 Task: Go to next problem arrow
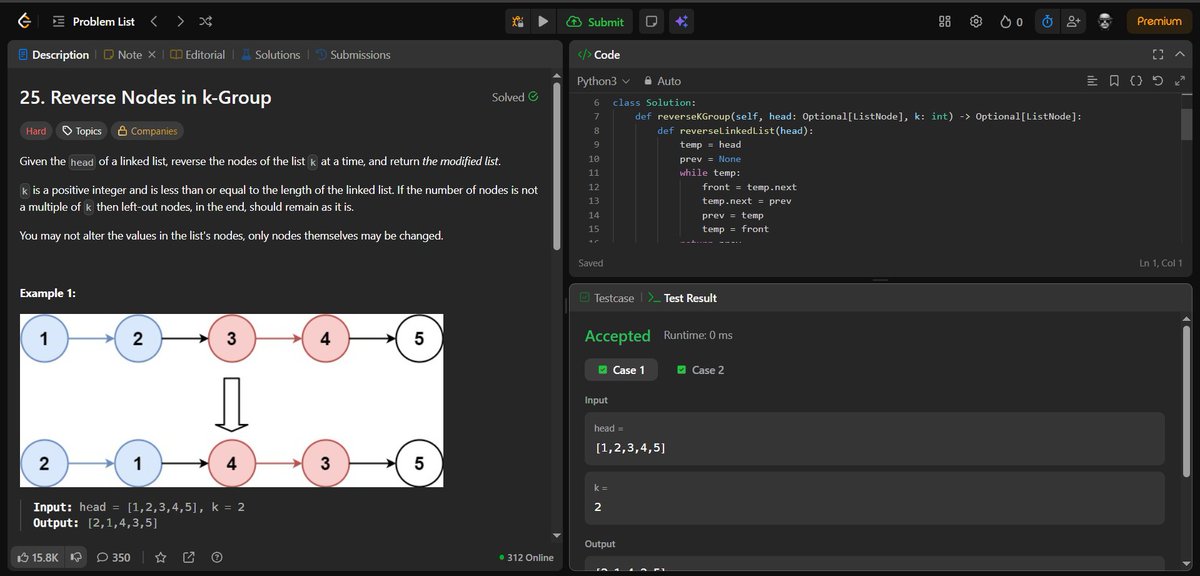click(x=179, y=21)
